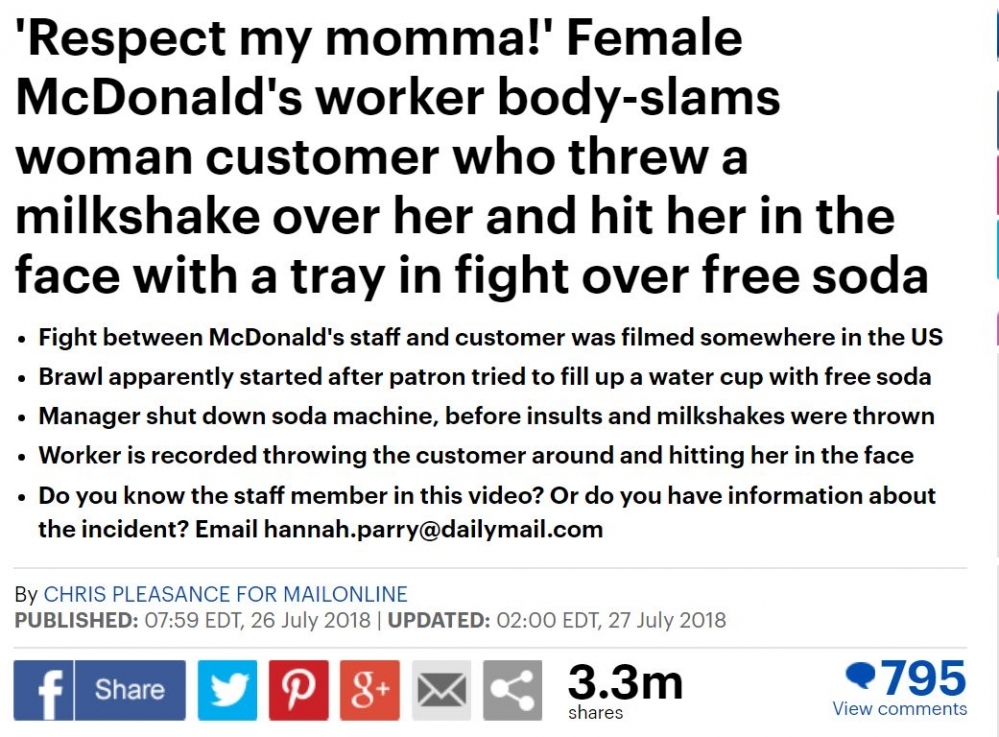Open the View comments link
This screenshot has height=737, width=999.
click(x=899, y=709)
